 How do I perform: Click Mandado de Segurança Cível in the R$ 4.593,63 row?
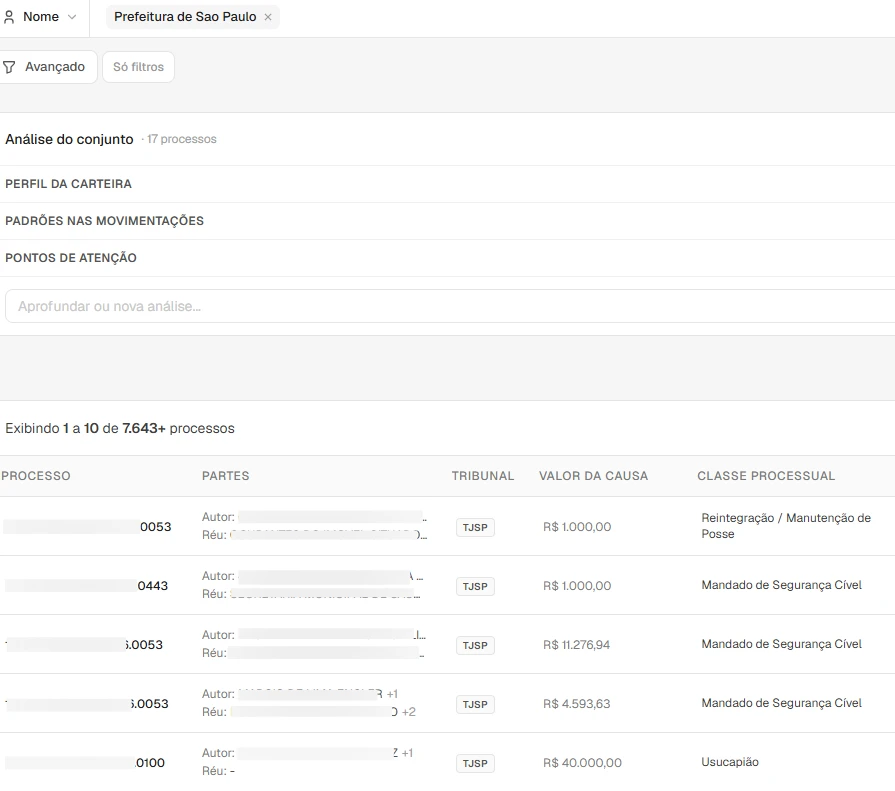[x=781, y=703]
